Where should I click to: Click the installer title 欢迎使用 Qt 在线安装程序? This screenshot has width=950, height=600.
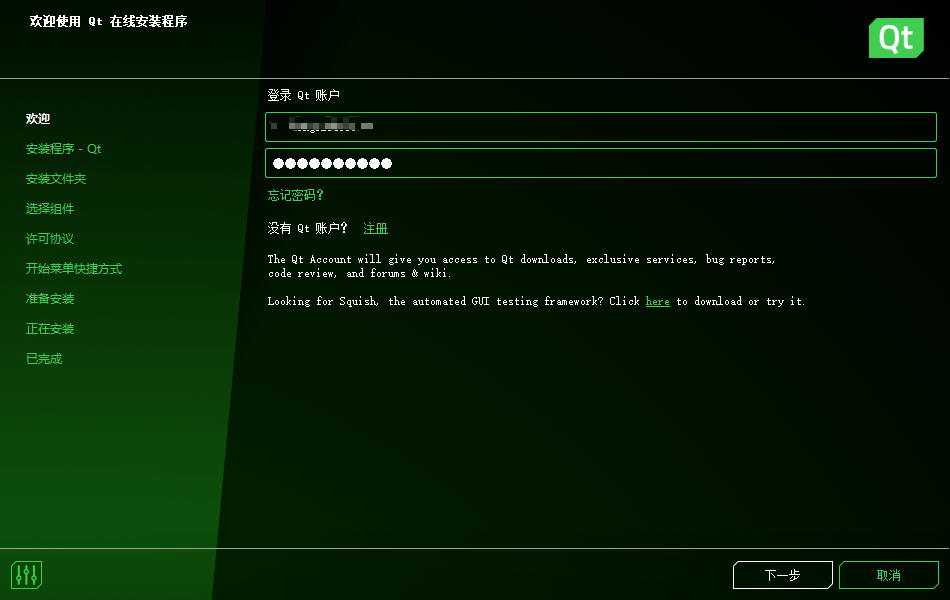tap(108, 21)
